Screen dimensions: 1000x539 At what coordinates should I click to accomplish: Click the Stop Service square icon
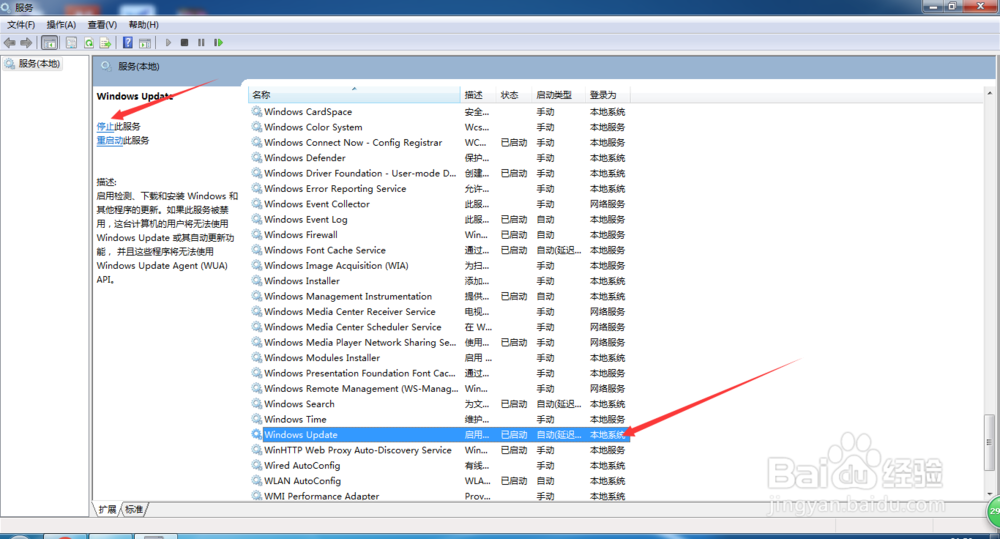click(x=184, y=43)
